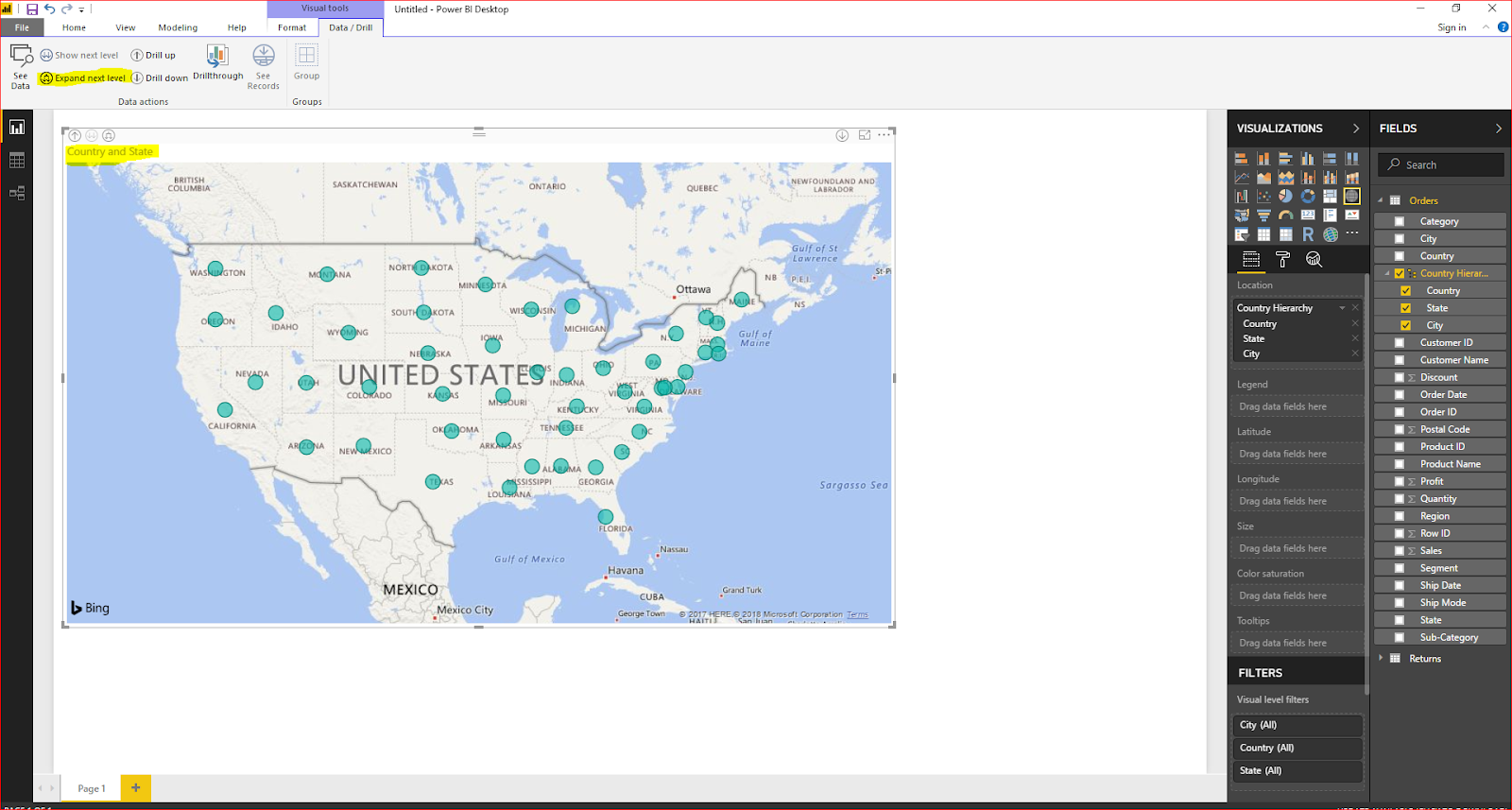This screenshot has width=1512, height=810.
Task: Open the Analytics magnifier pane
Action: (x=1314, y=259)
